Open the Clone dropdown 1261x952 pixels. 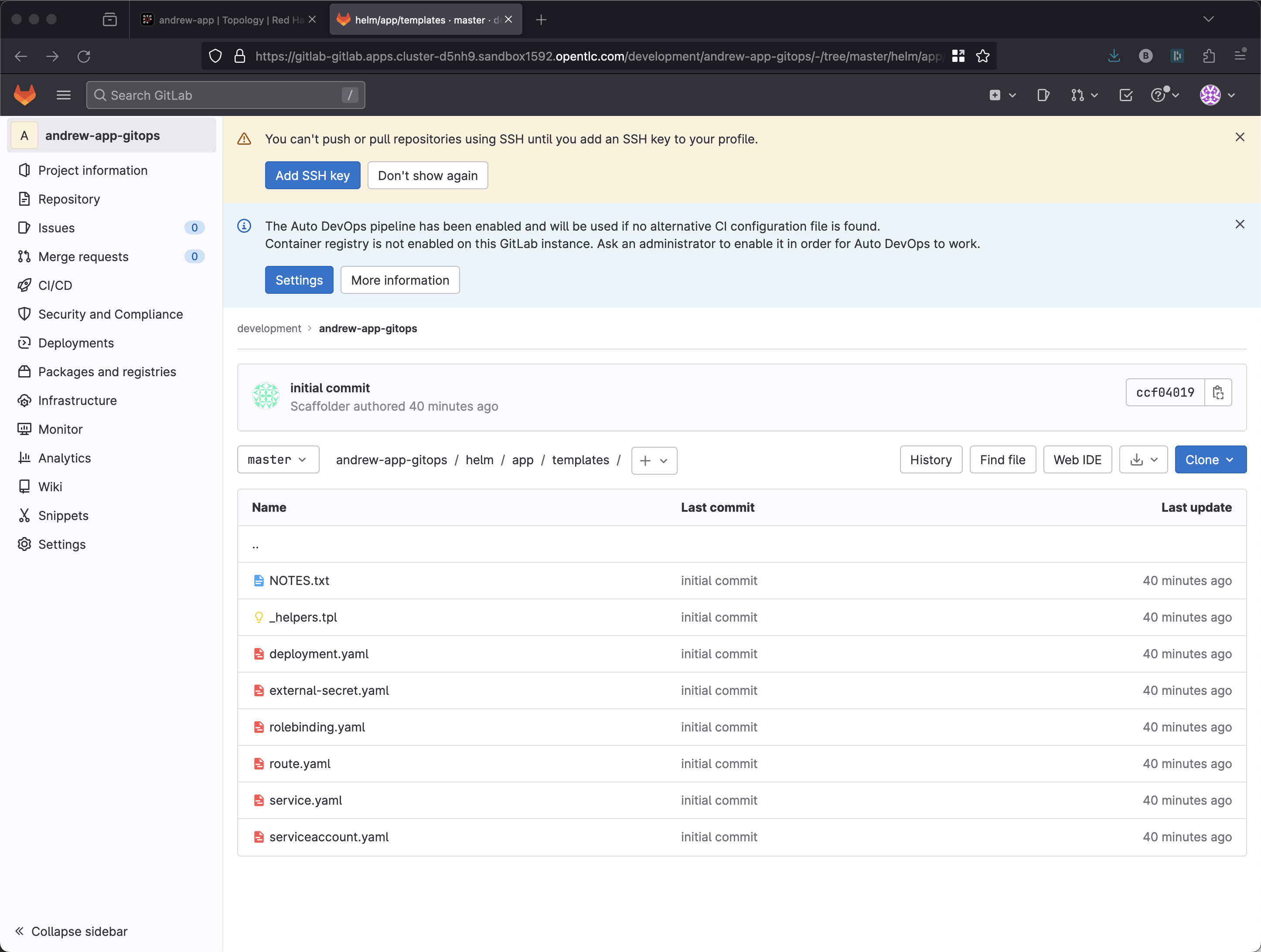click(1210, 459)
